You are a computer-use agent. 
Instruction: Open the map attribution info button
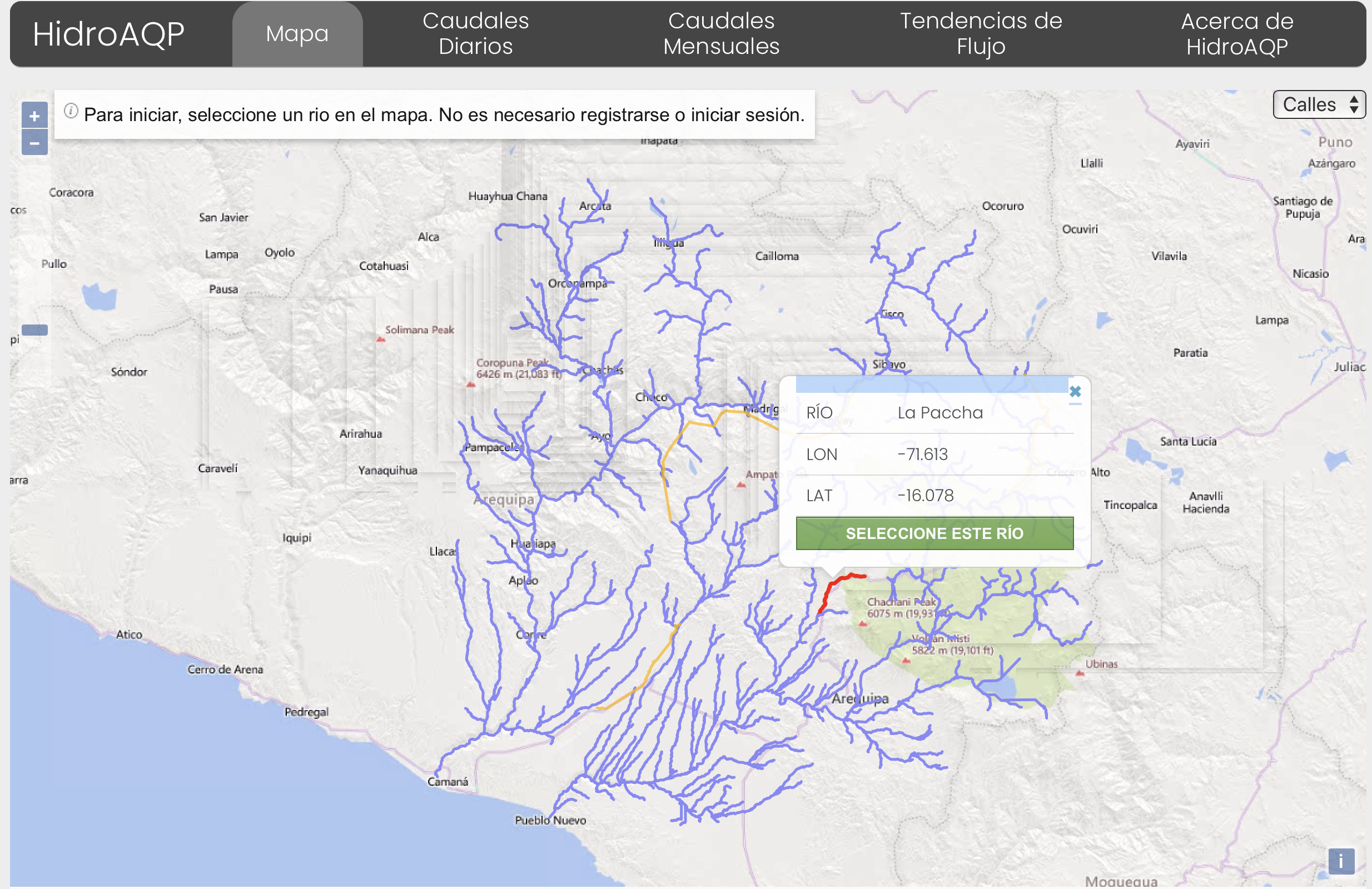1341,861
